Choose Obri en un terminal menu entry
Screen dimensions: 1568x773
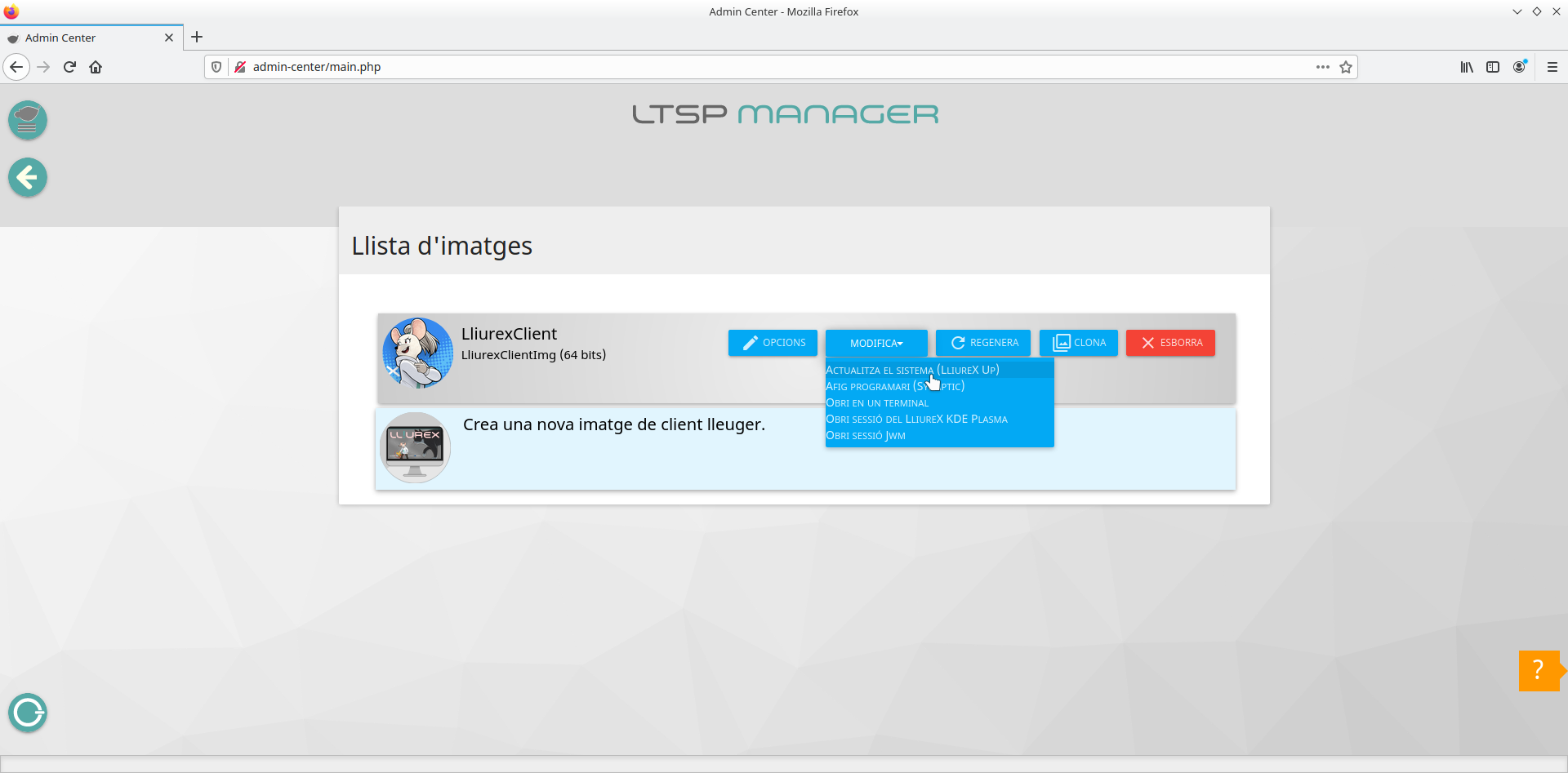click(877, 402)
